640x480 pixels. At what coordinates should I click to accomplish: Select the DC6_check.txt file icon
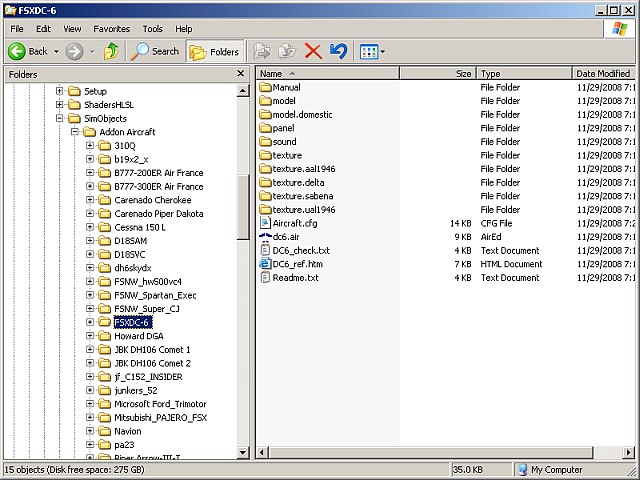(265, 250)
